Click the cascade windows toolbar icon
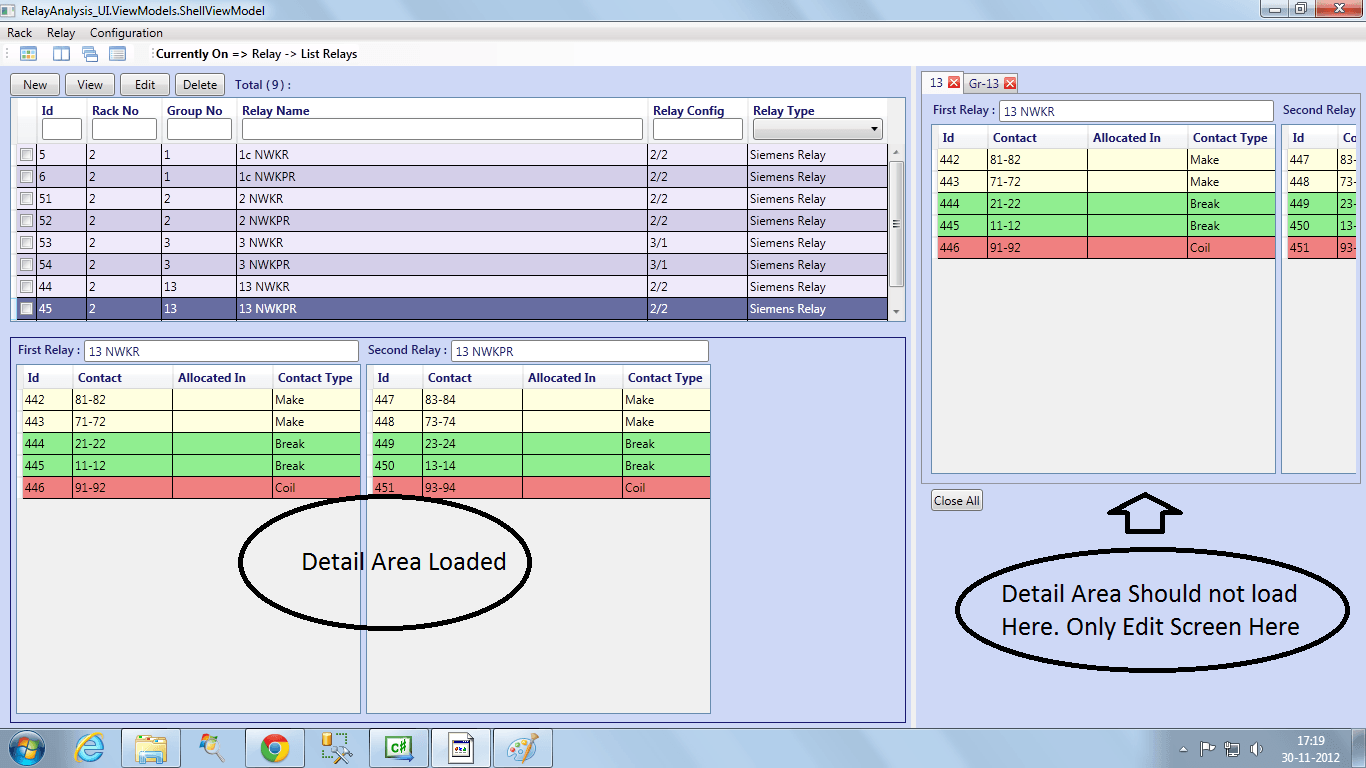The height and width of the screenshot is (768, 1366). click(90, 54)
